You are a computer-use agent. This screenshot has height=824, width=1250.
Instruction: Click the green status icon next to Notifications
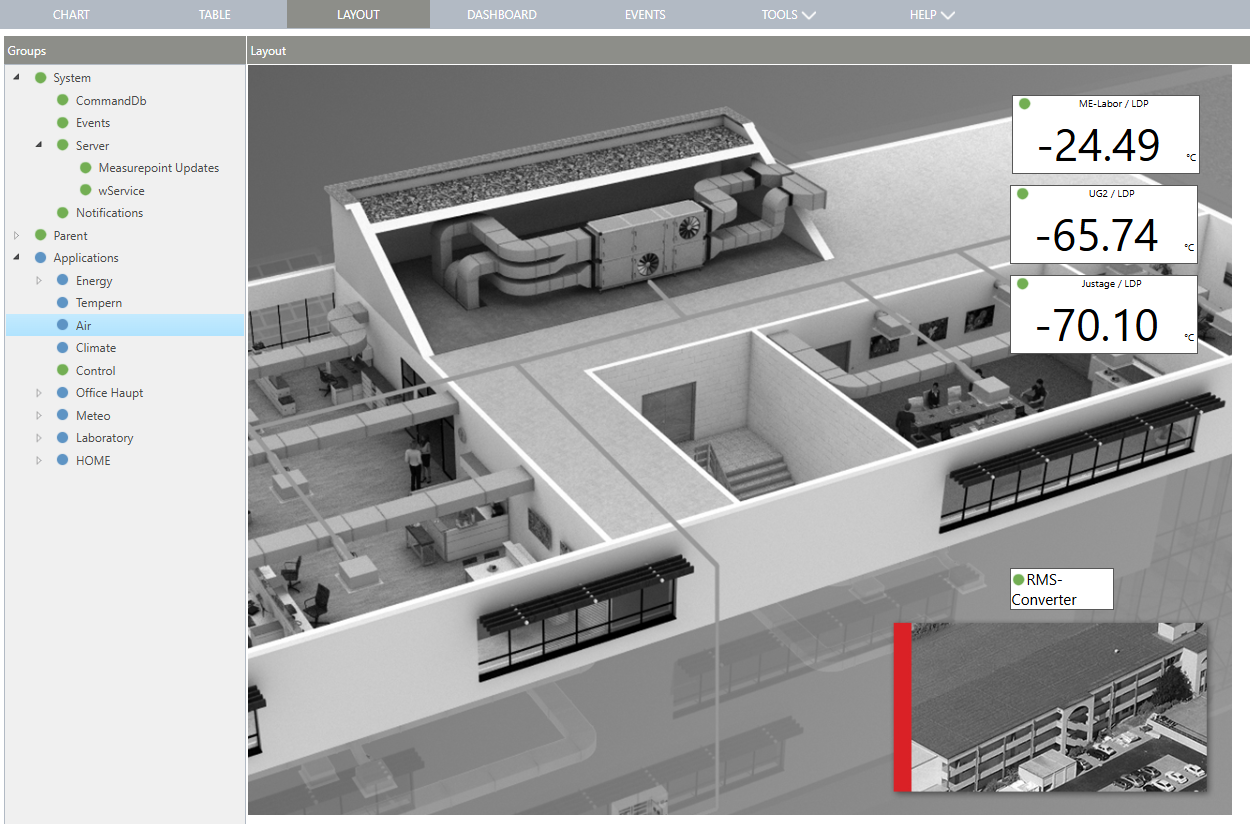[63, 212]
